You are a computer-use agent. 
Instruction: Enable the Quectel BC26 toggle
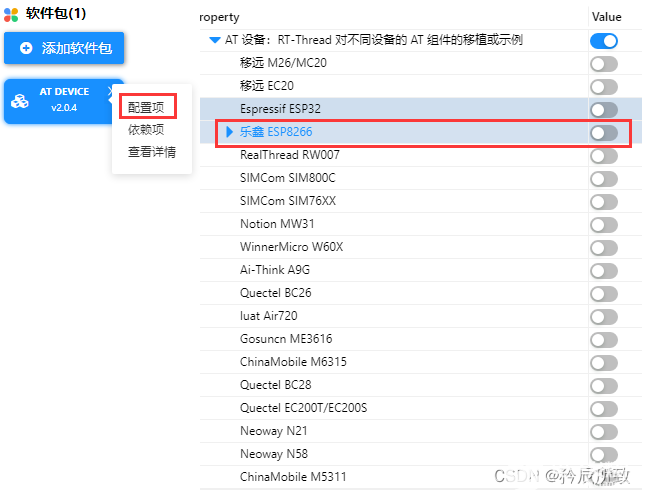[604, 294]
